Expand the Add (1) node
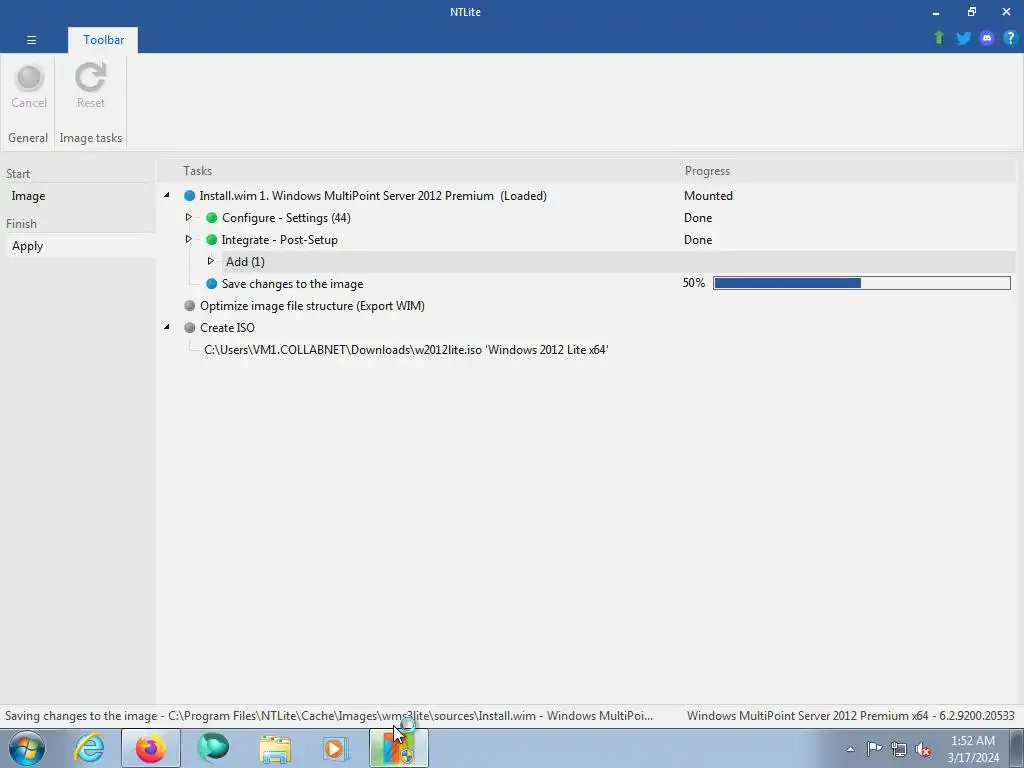The width and height of the screenshot is (1024, 768). [210, 261]
